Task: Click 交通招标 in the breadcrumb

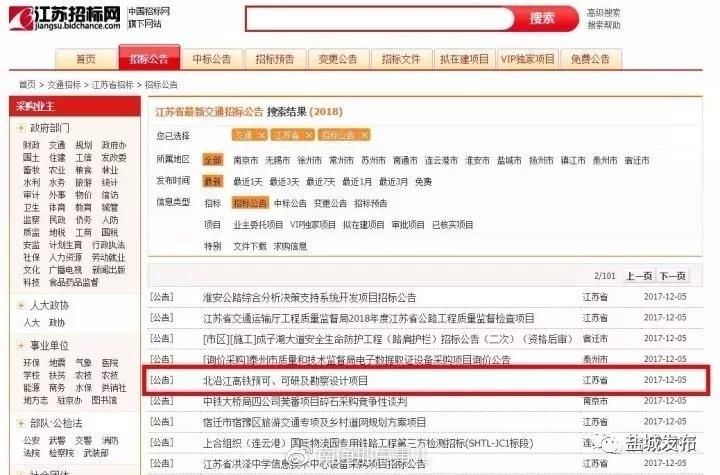Action: (x=64, y=85)
